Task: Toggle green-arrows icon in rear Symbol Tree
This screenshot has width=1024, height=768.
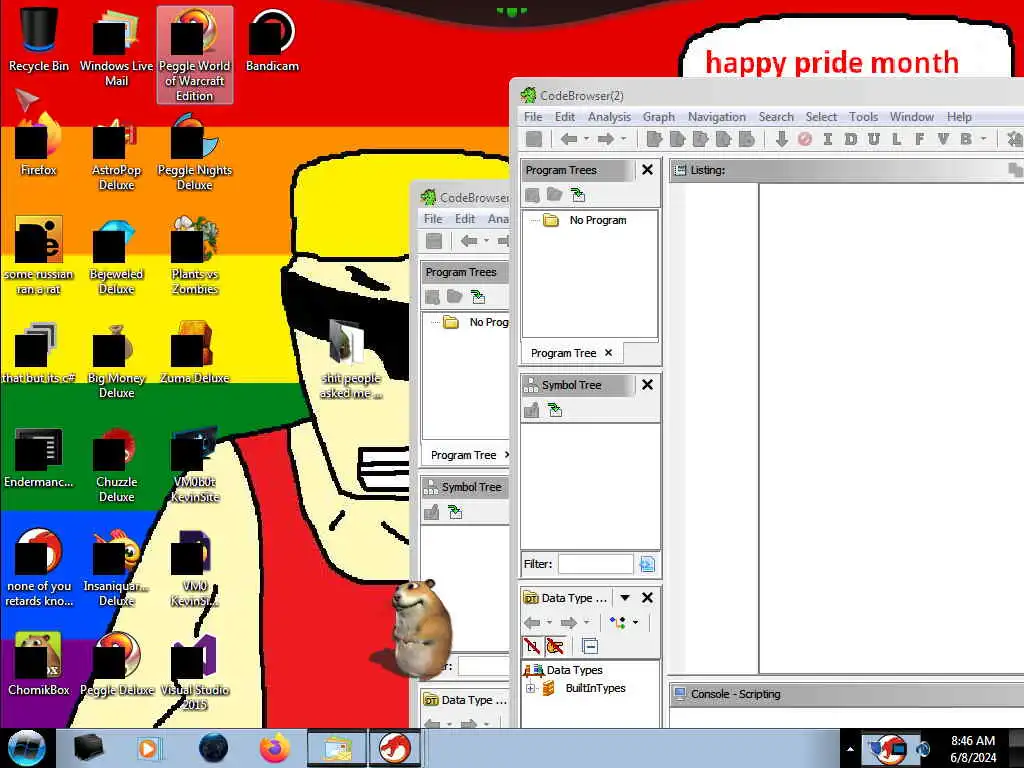Action: click(x=455, y=513)
